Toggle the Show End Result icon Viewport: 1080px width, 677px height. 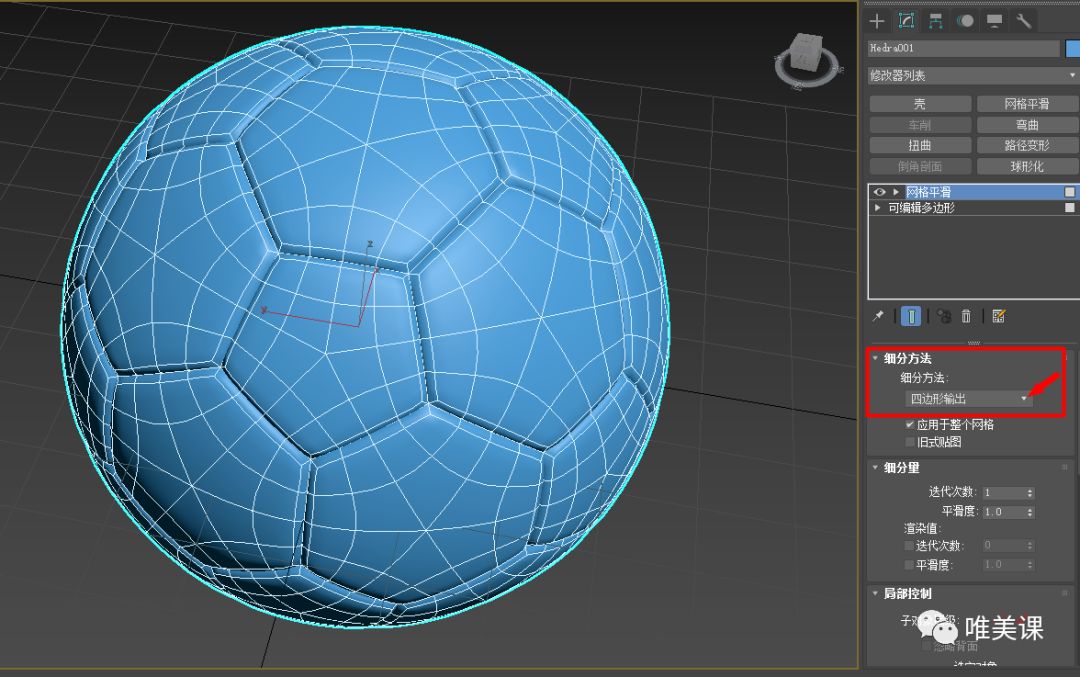tap(911, 316)
